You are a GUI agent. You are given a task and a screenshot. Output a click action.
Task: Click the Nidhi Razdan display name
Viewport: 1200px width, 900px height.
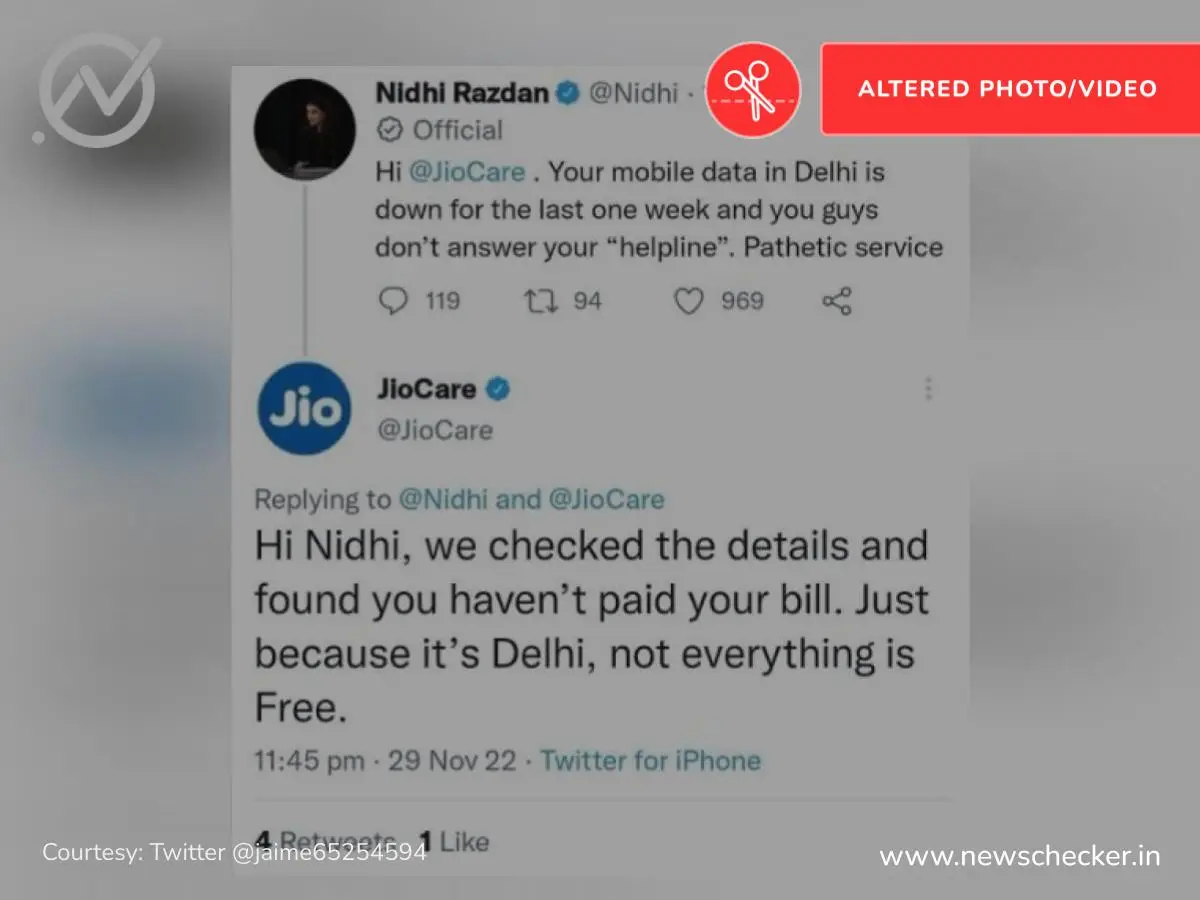point(462,93)
